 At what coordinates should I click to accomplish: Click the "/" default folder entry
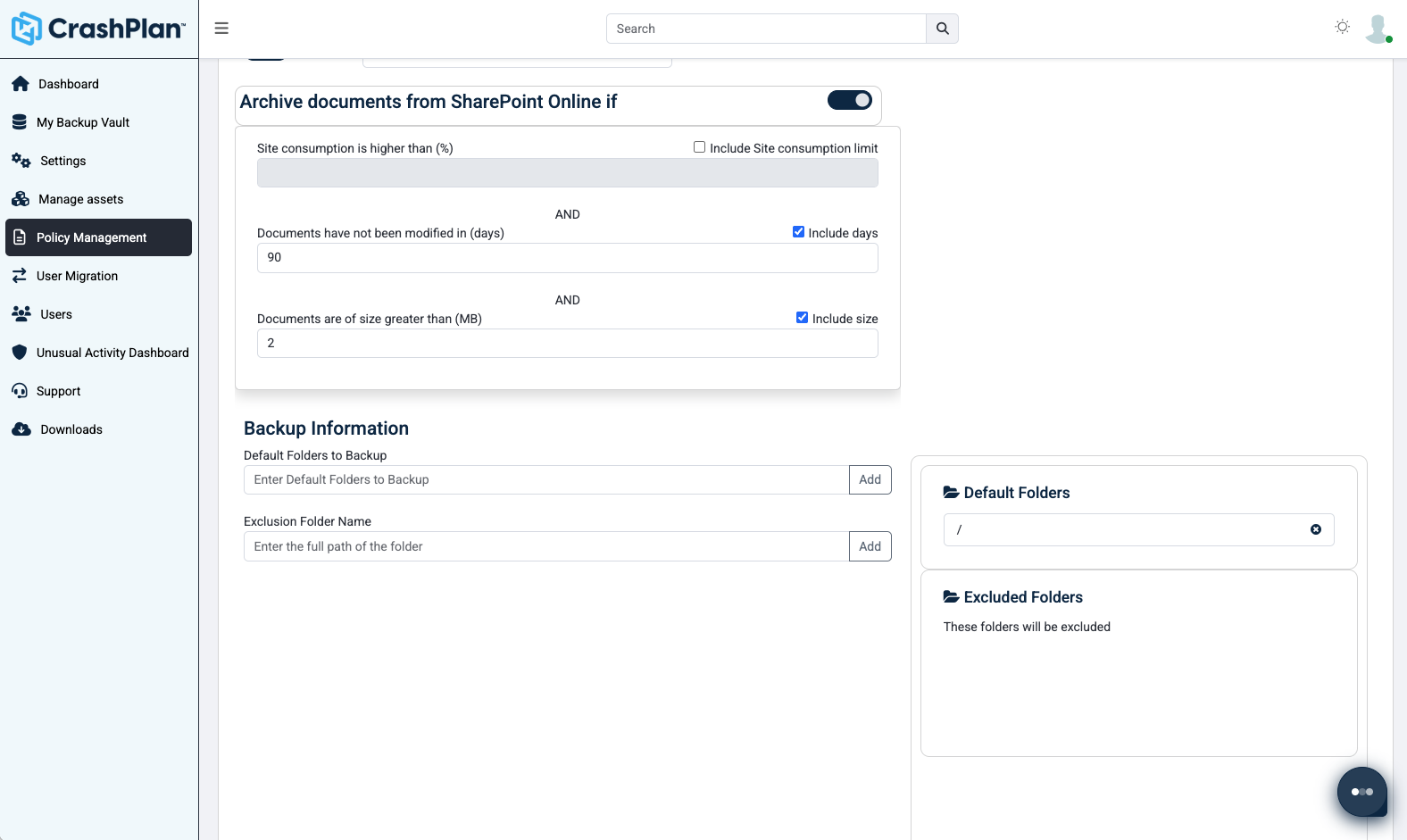click(x=1139, y=529)
